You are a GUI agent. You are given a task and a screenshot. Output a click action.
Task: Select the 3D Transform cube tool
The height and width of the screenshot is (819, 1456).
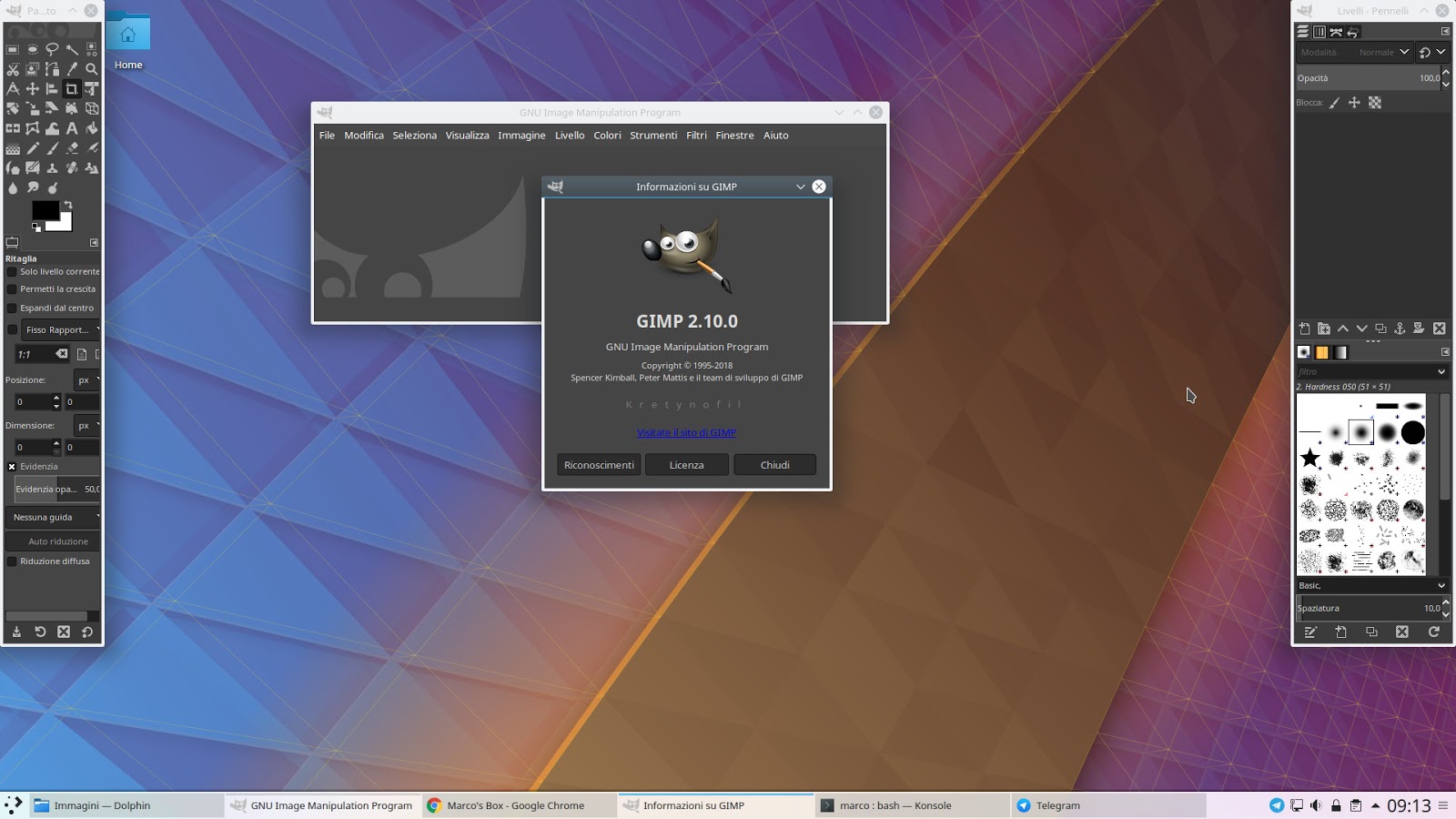click(x=92, y=108)
